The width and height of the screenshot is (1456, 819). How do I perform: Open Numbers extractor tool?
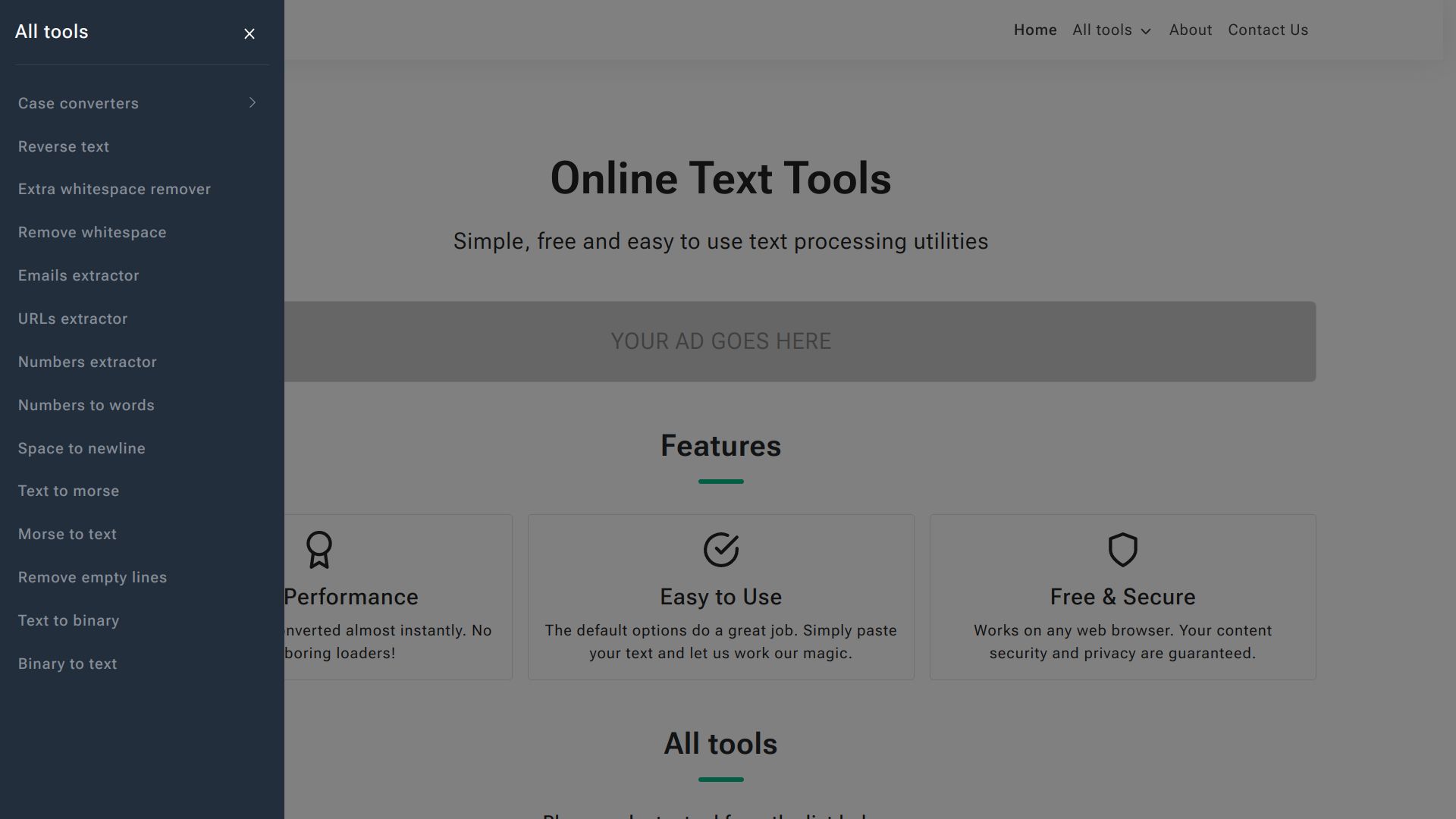(x=87, y=362)
